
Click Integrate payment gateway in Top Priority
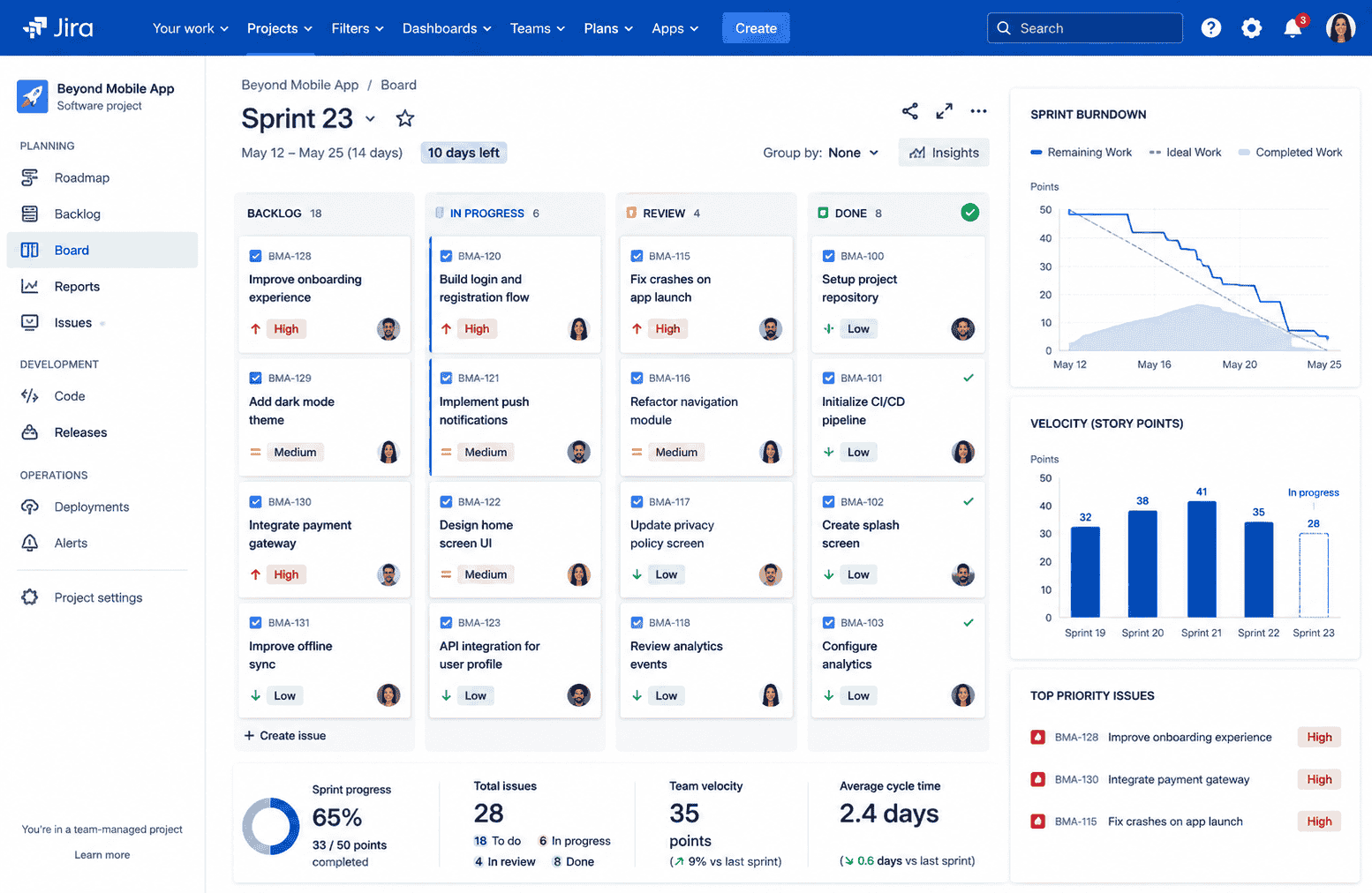click(x=1179, y=779)
